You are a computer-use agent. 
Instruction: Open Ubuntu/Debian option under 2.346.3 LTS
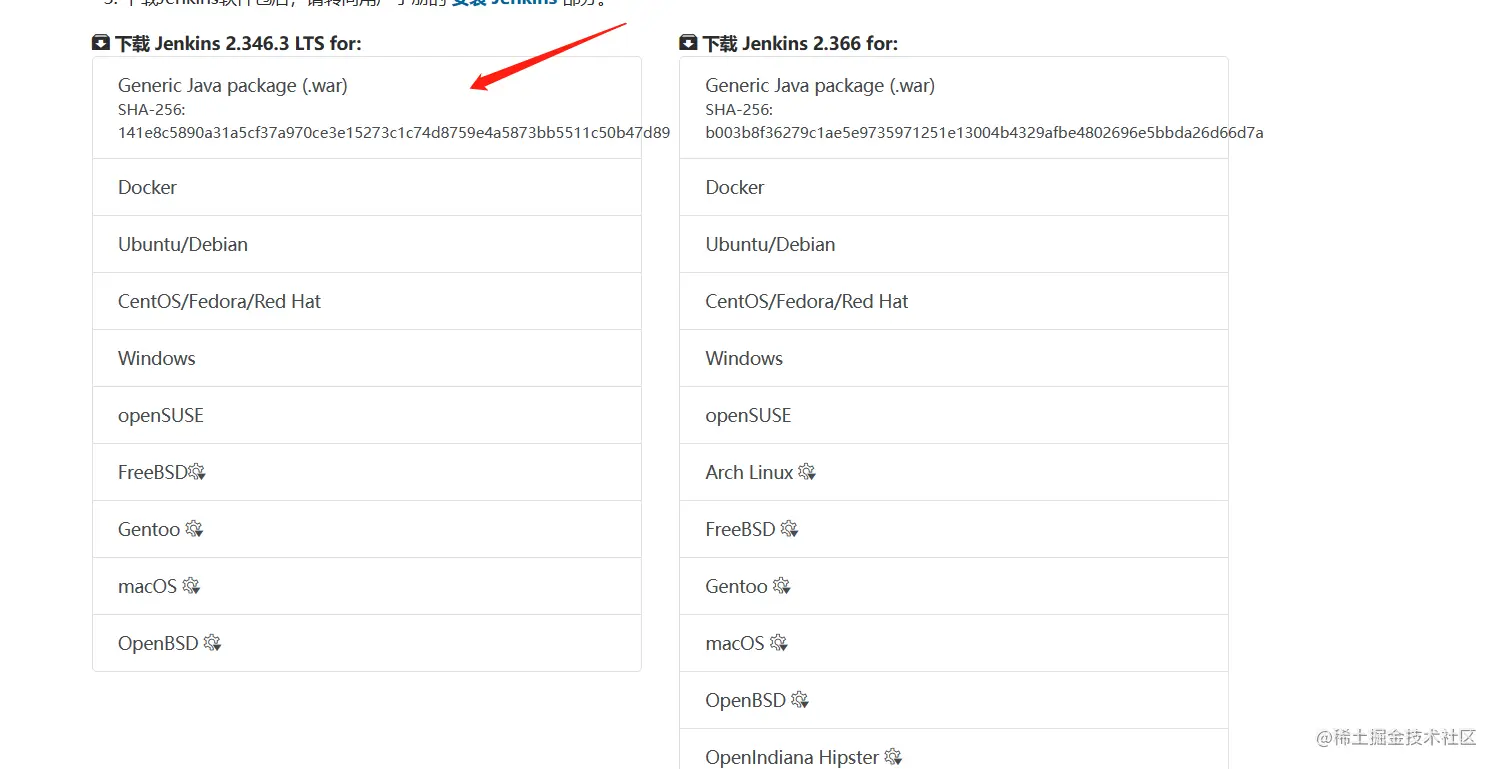[367, 244]
